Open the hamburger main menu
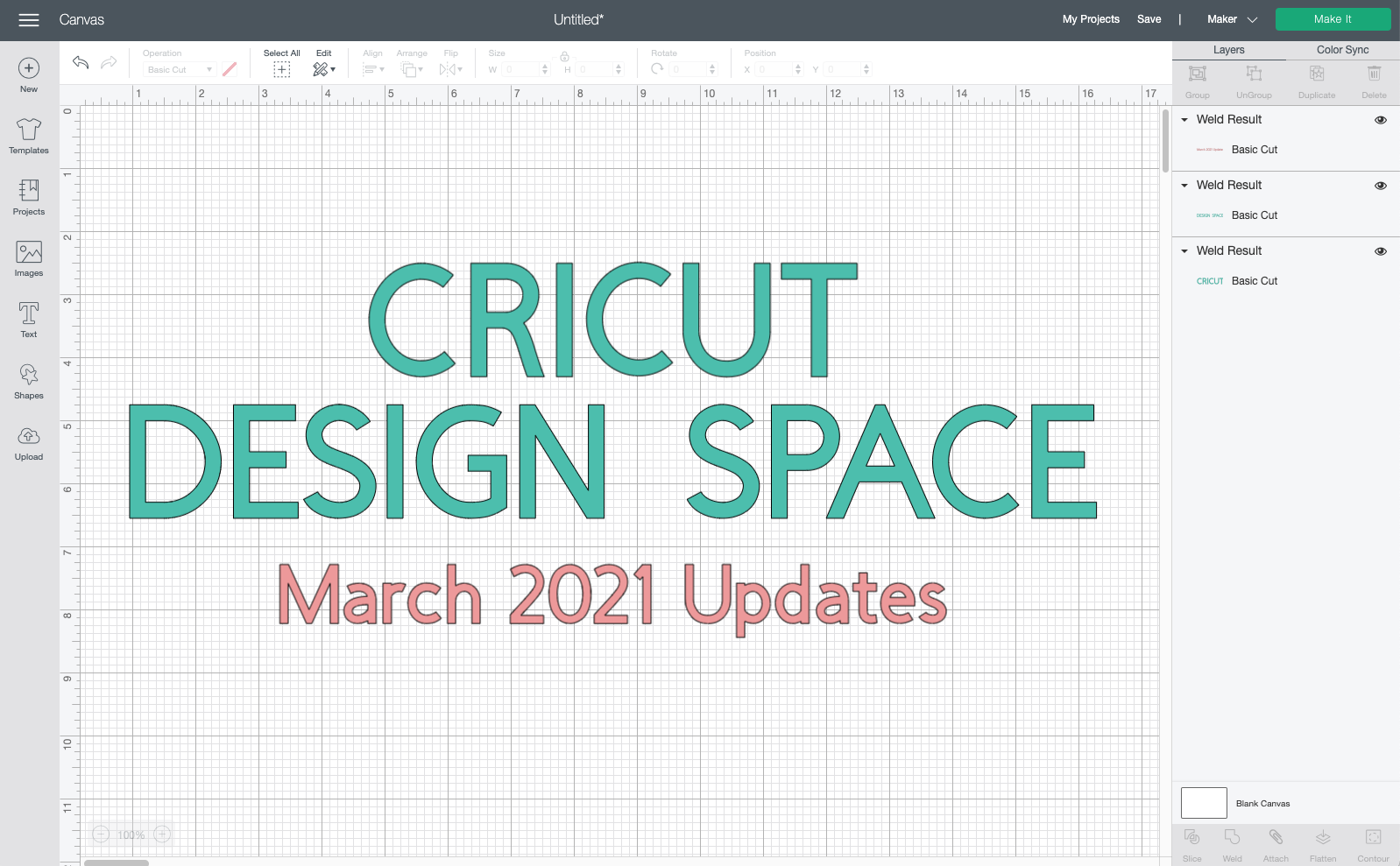 pos(29,19)
